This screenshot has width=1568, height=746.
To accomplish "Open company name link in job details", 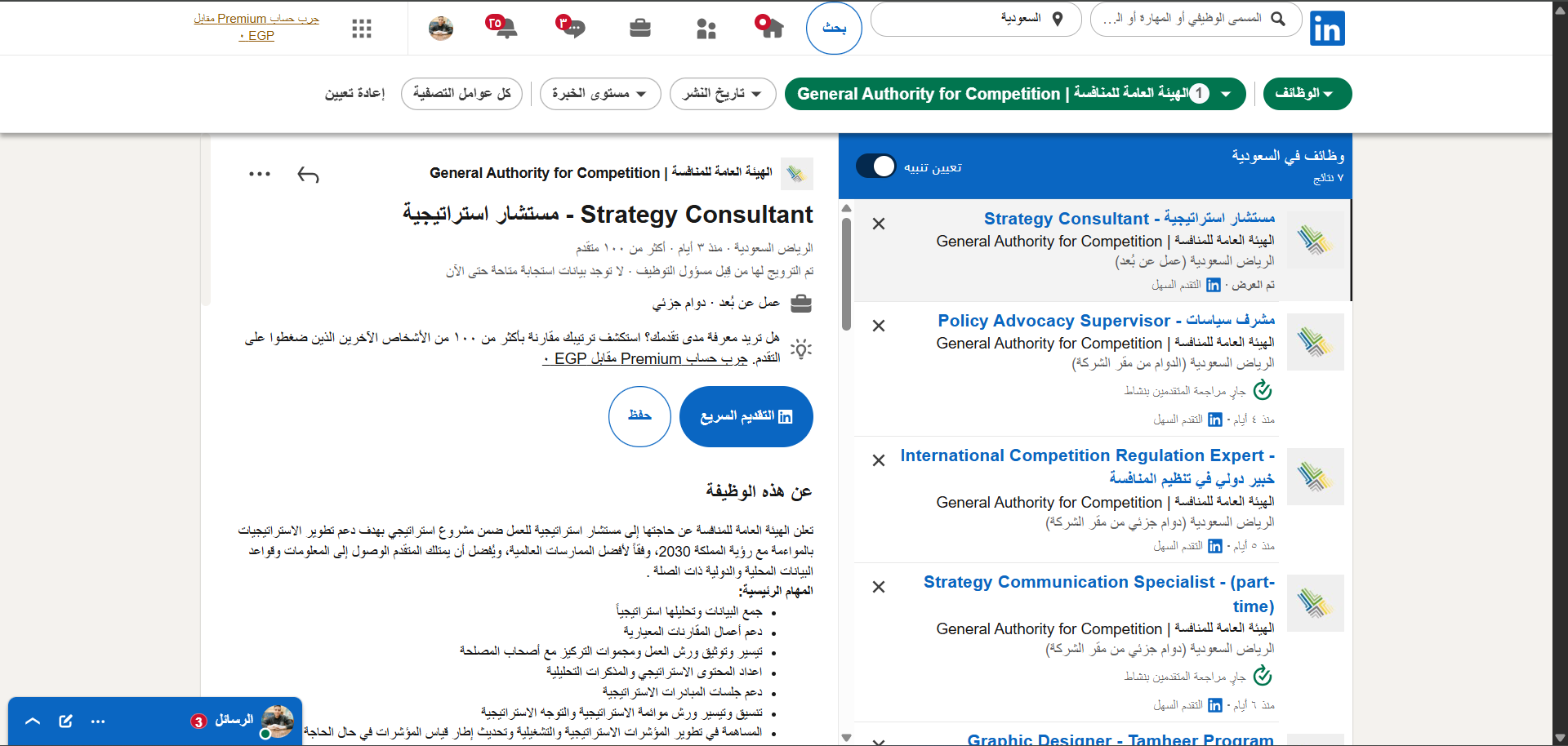I will (x=601, y=173).
